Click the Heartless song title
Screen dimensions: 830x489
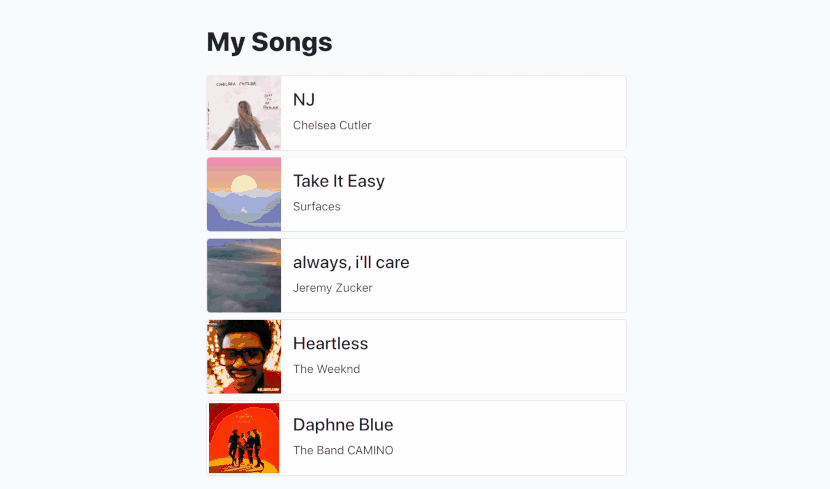(330, 343)
